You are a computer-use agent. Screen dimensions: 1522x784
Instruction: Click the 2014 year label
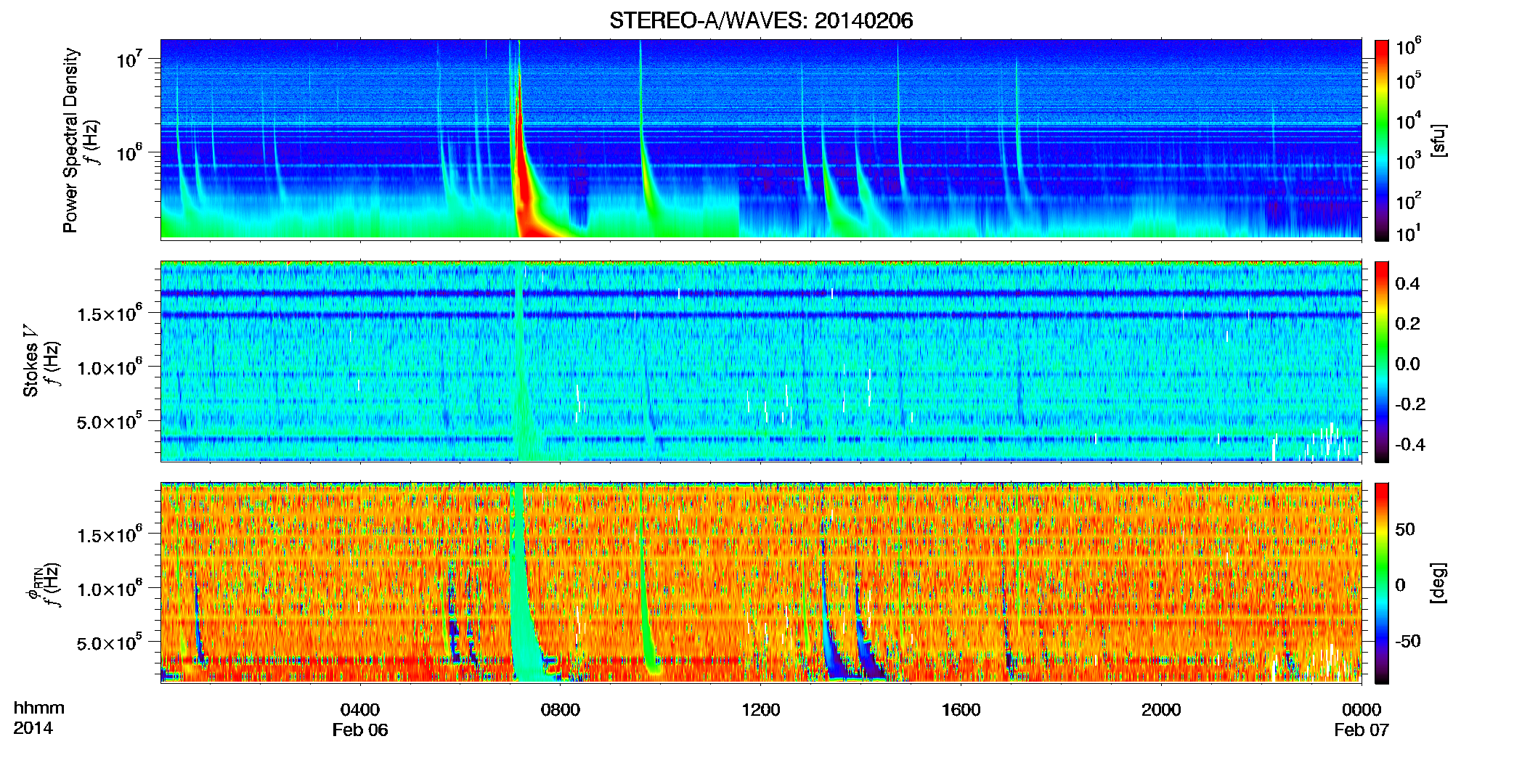(33, 728)
